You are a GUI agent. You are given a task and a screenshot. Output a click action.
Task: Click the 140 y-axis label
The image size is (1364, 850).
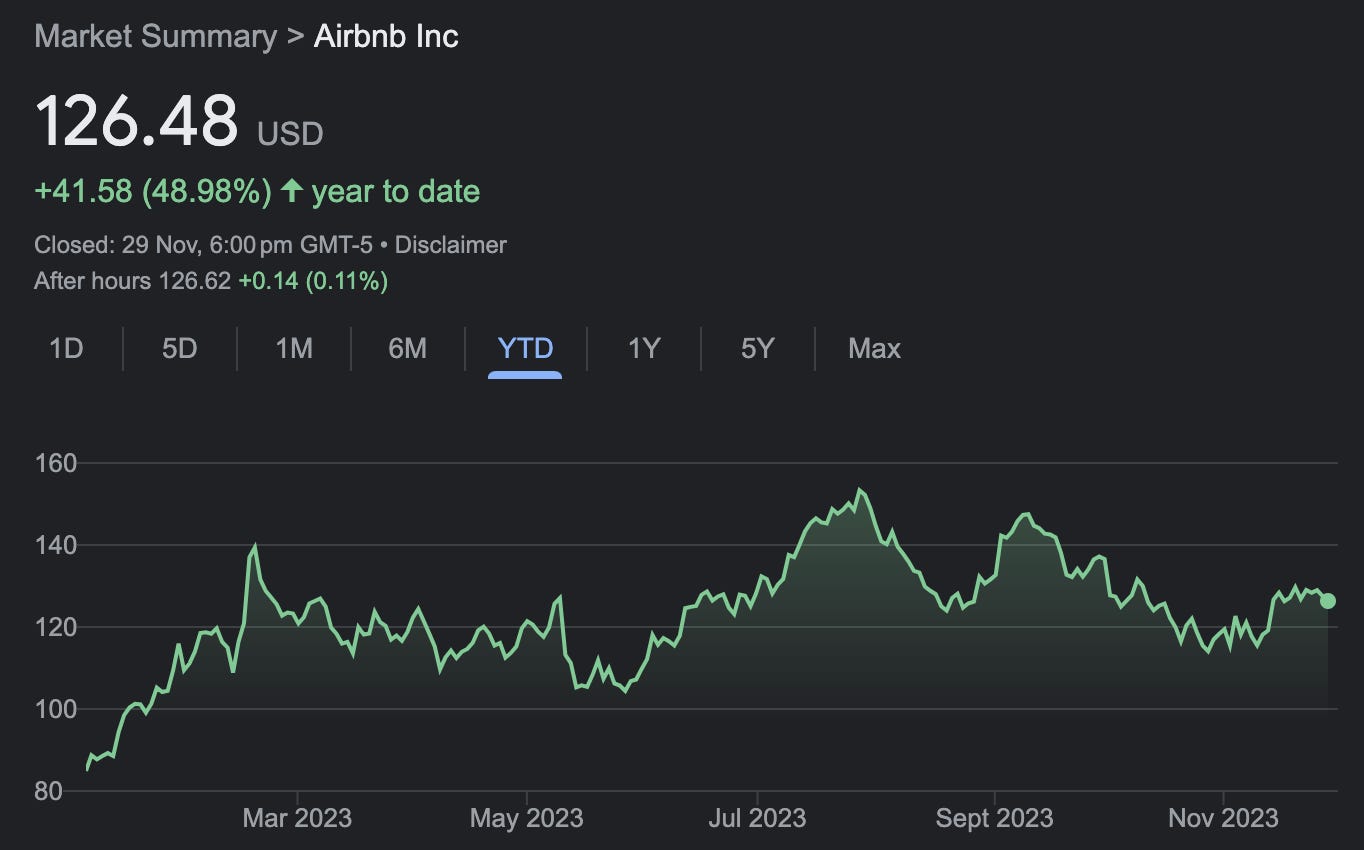[56, 546]
